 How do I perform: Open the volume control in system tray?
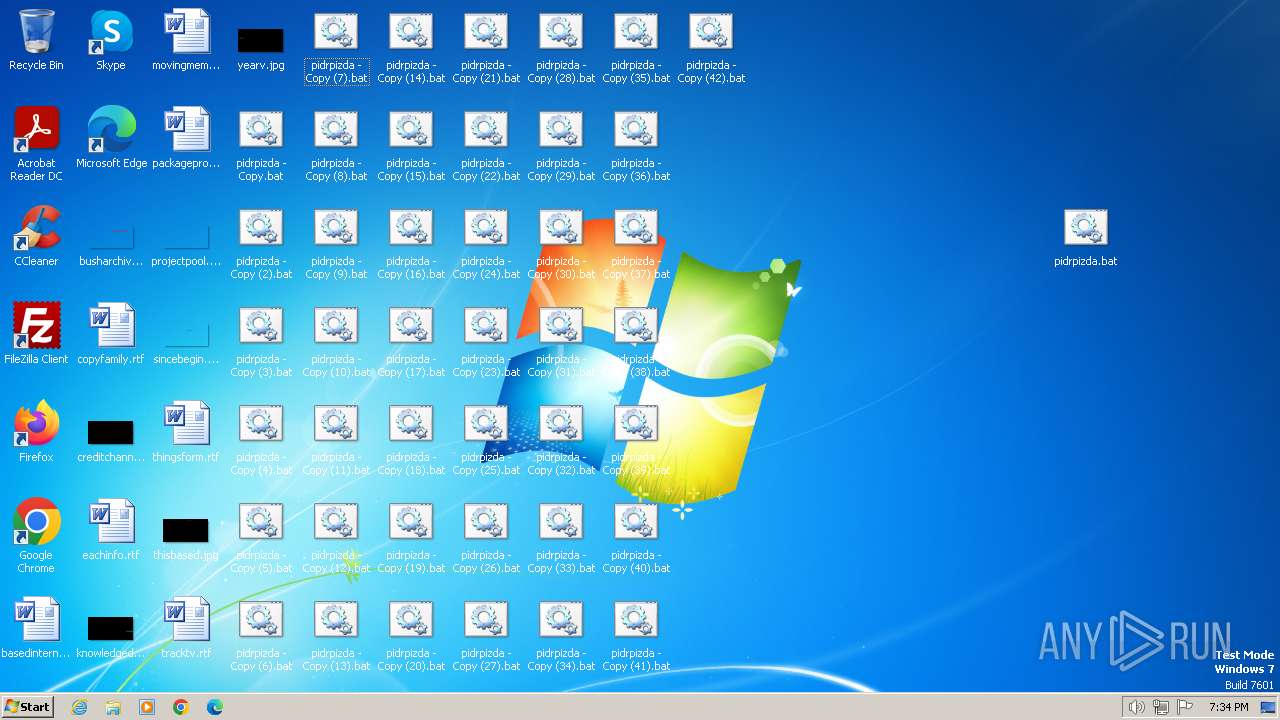pos(1136,707)
